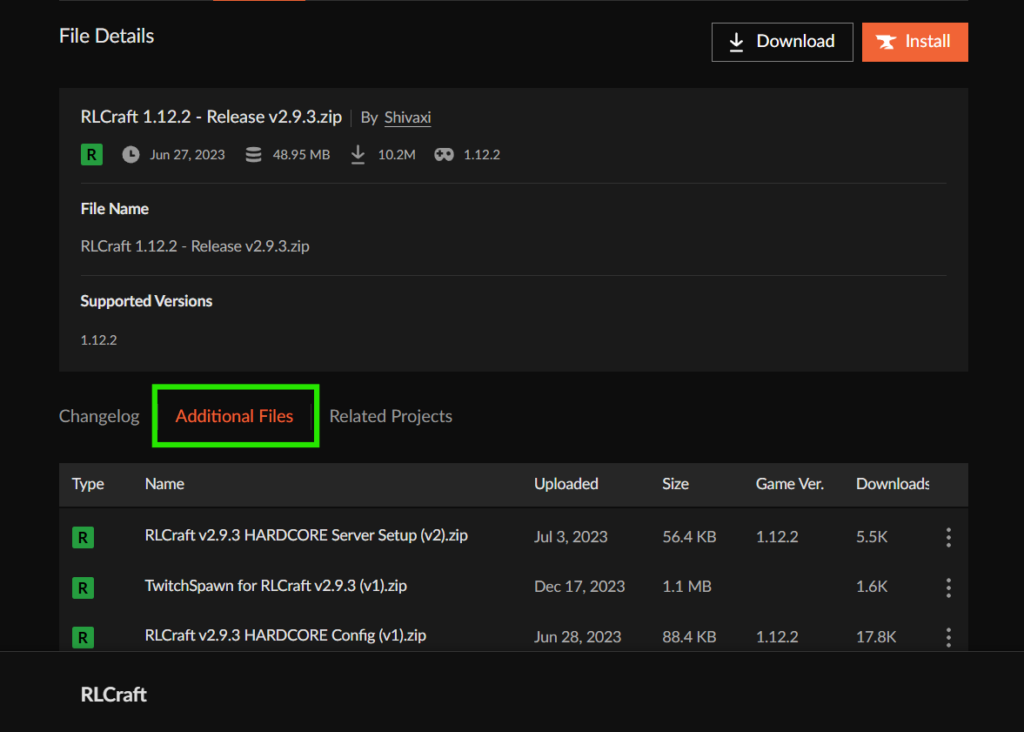The height and width of the screenshot is (732, 1024).
Task: Click release badge in TwitchSpawn row
Action: click(x=83, y=587)
